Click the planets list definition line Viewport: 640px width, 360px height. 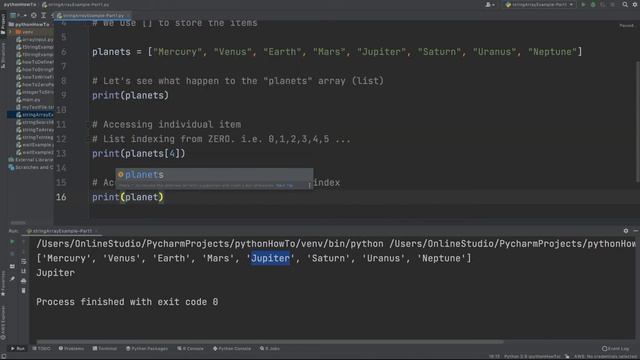coord(337,52)
